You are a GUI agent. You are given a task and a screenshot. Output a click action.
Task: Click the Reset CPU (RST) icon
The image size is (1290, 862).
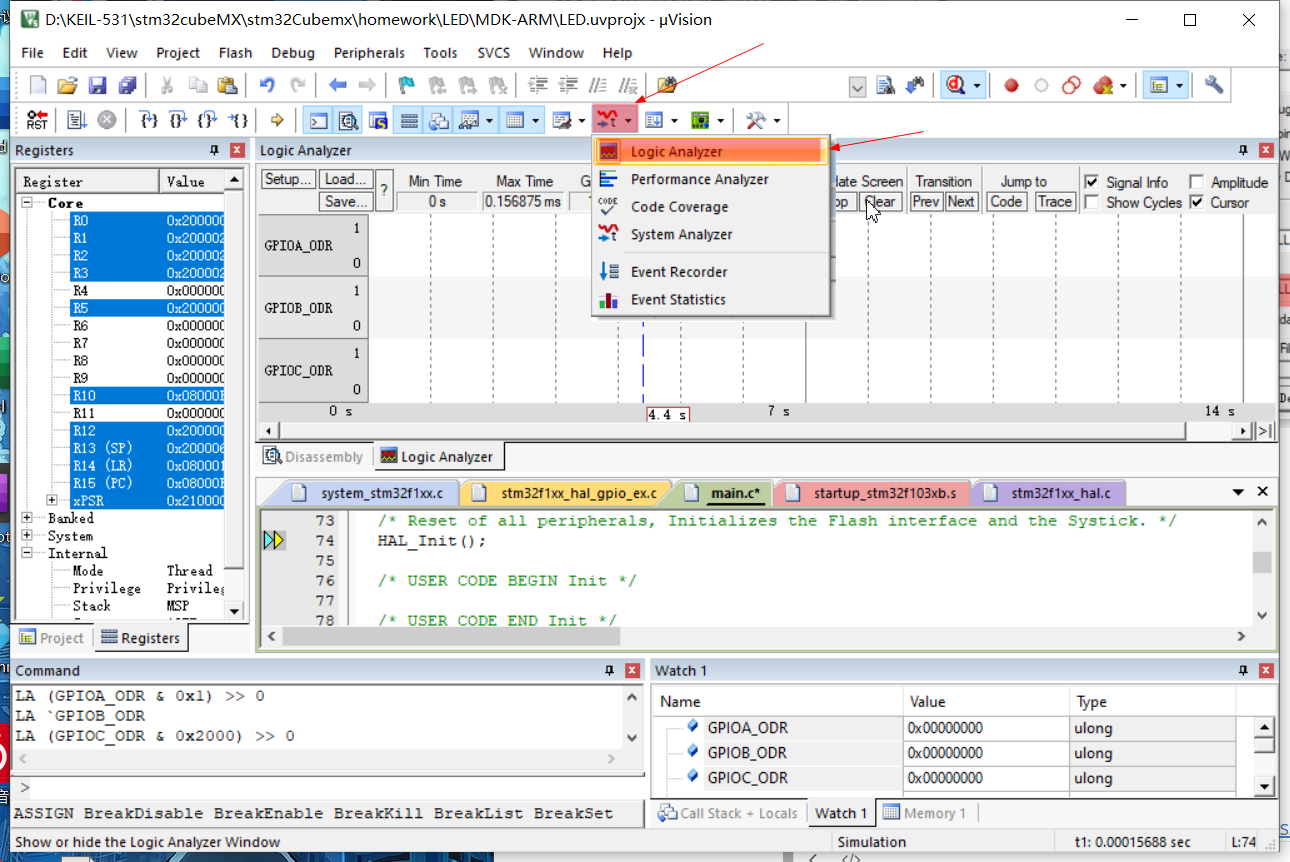tap(37, 120)
